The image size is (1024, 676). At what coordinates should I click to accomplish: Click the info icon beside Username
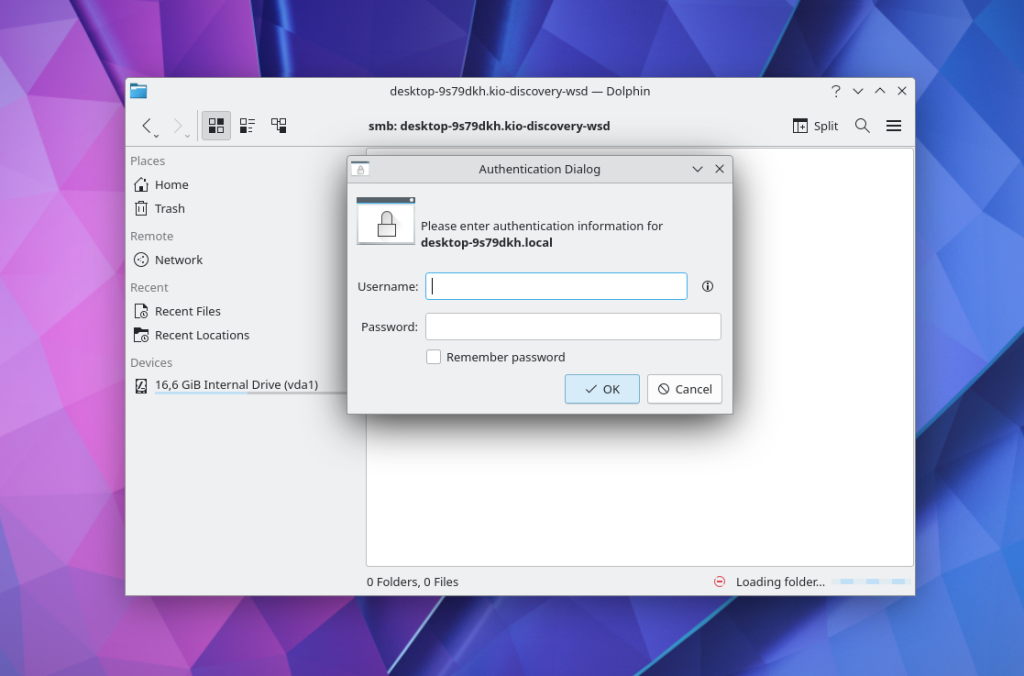point(707,286)
